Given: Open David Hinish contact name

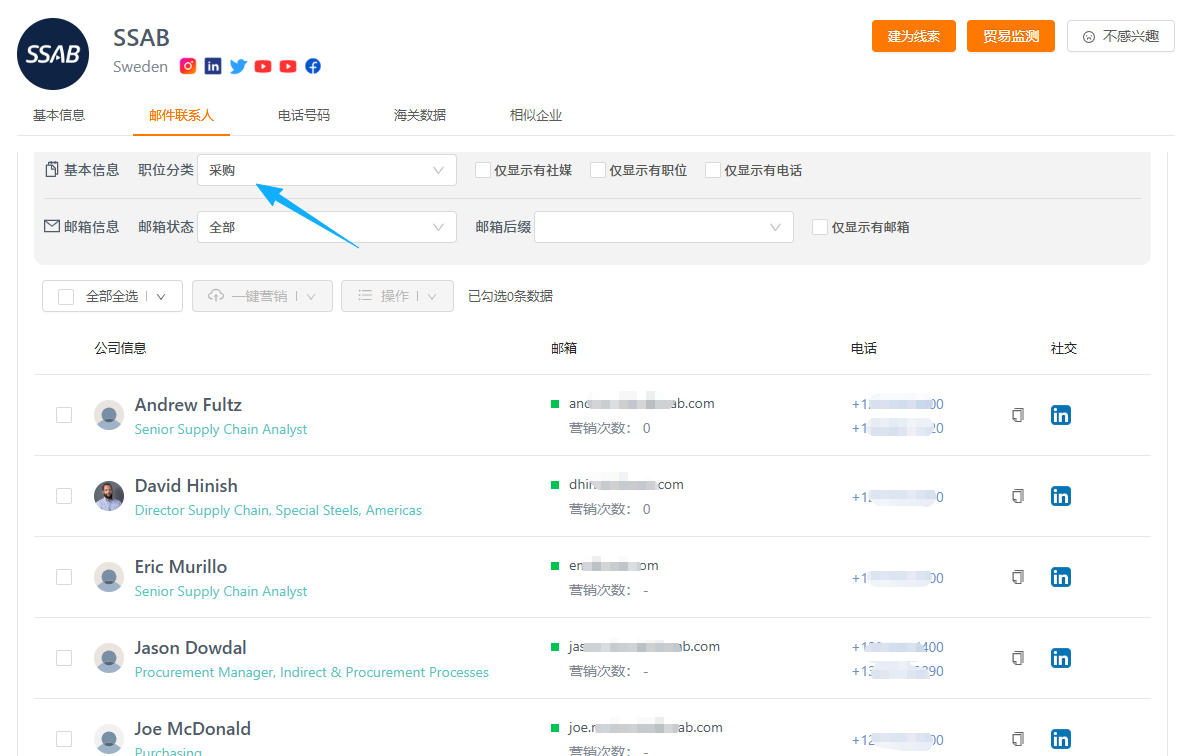Looking at the screenshot, I should 186,486.
